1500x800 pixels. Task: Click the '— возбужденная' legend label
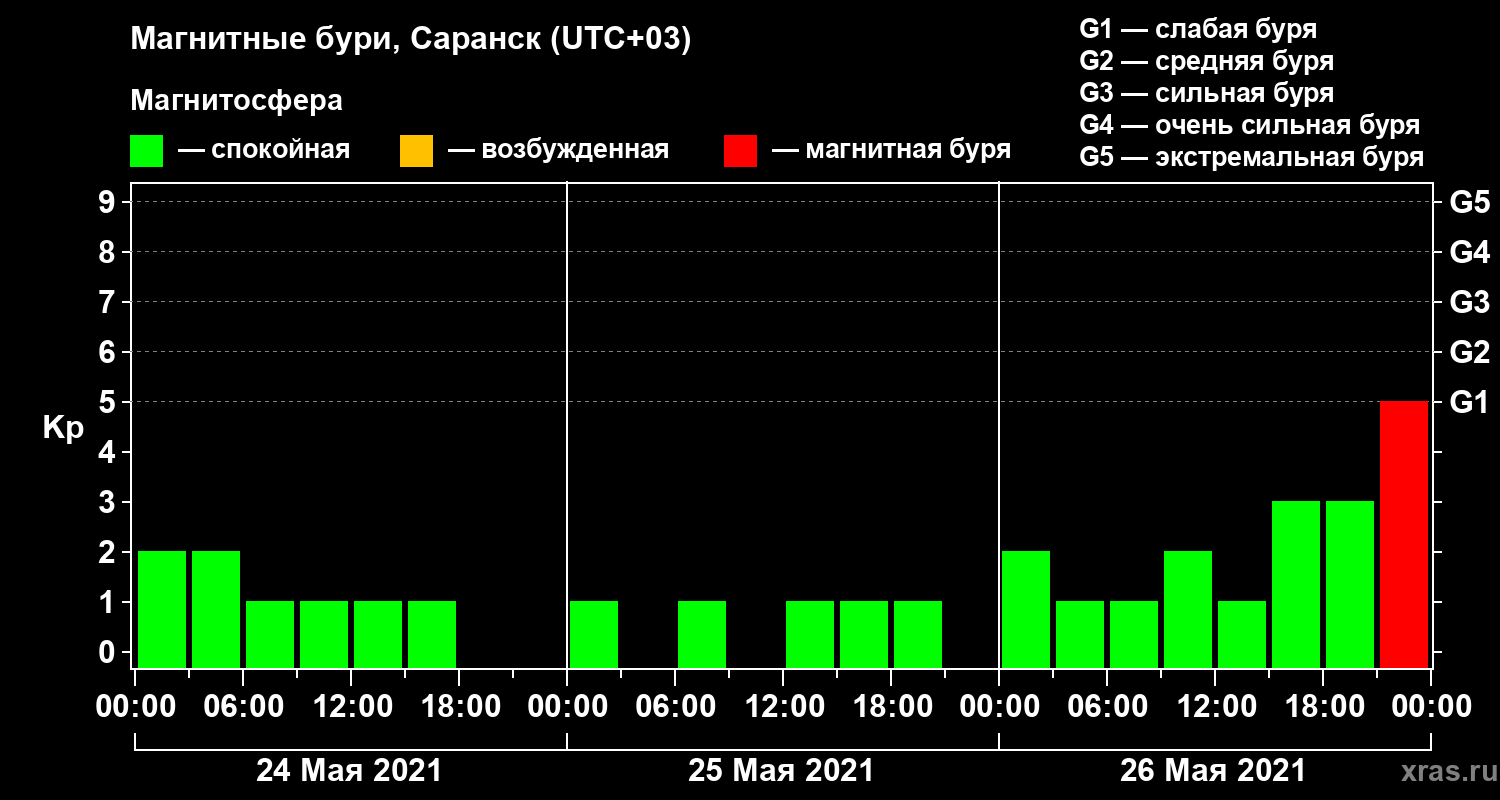tap(558, 151)
